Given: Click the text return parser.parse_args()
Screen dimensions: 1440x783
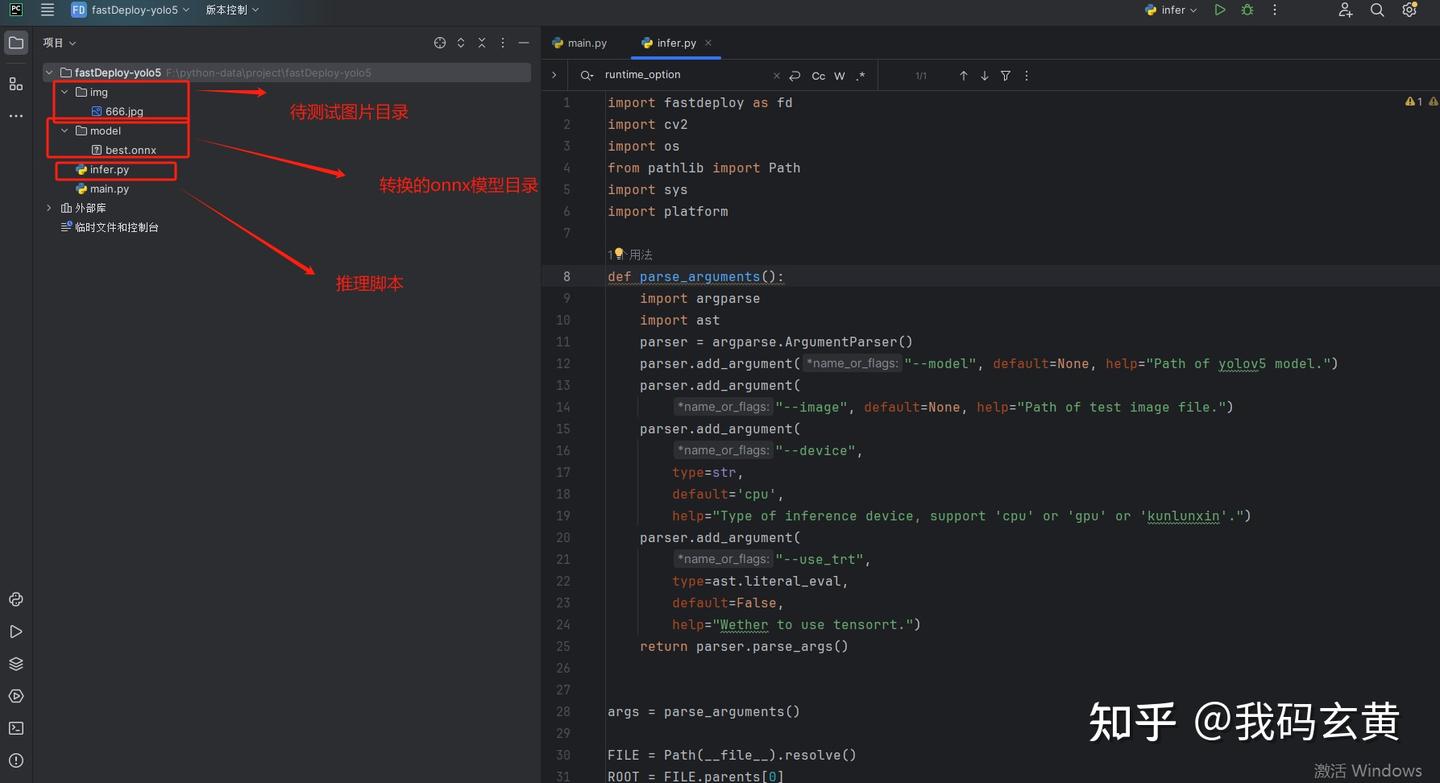Looking at the screenshot, I should [x=744, y=647].
